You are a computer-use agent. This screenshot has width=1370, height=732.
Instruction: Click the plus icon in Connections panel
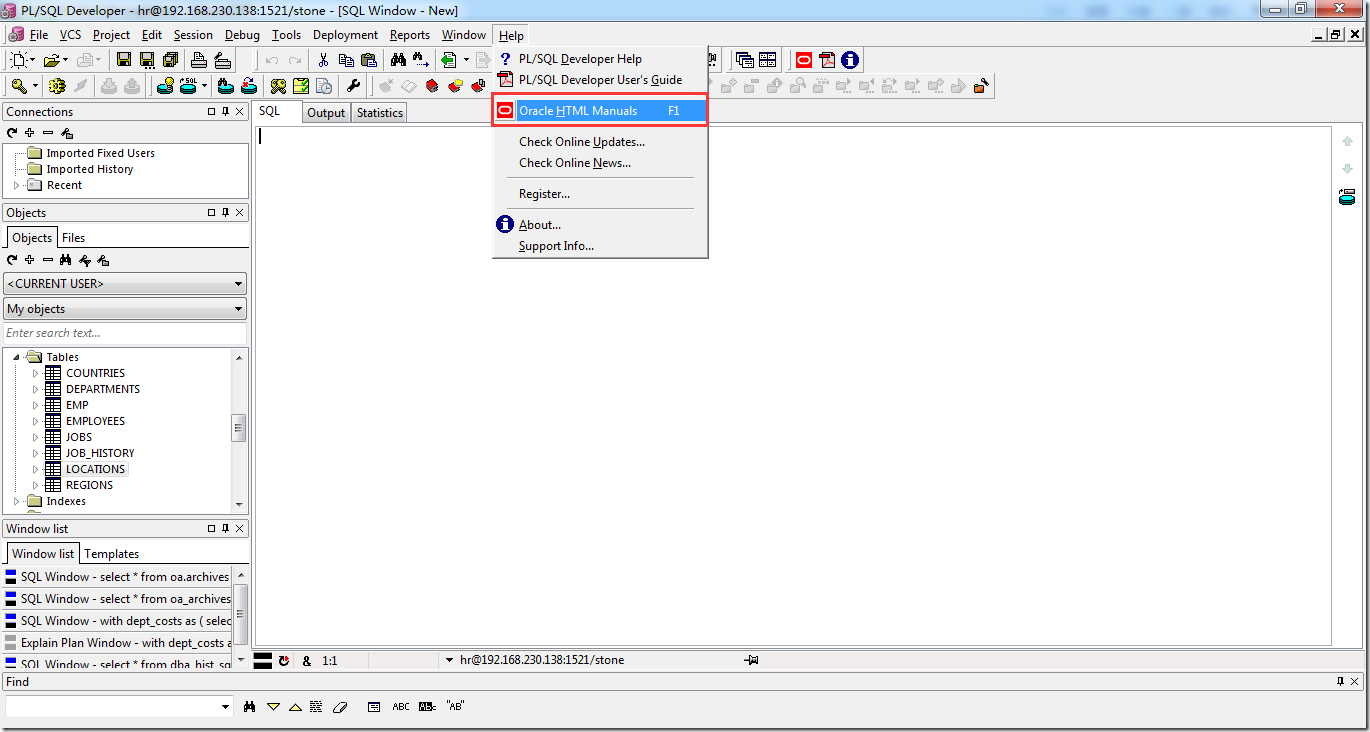pyautogui.click(x=30, y=133)
